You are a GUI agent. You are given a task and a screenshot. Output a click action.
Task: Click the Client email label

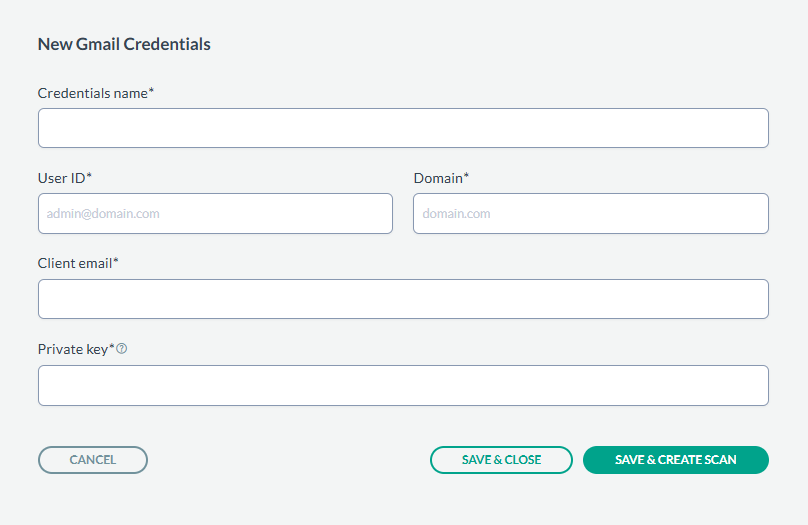tap(75, 263)
